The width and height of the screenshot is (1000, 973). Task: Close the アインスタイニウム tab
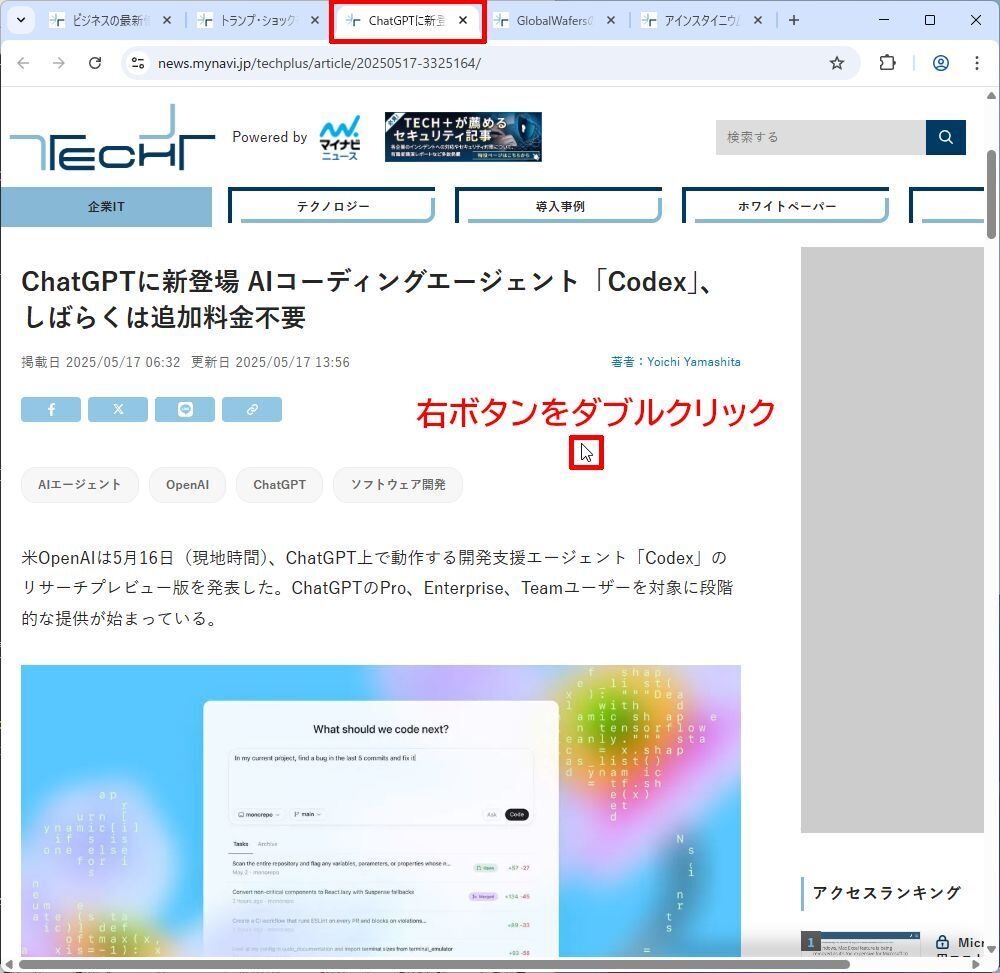(x=758, y=20)
